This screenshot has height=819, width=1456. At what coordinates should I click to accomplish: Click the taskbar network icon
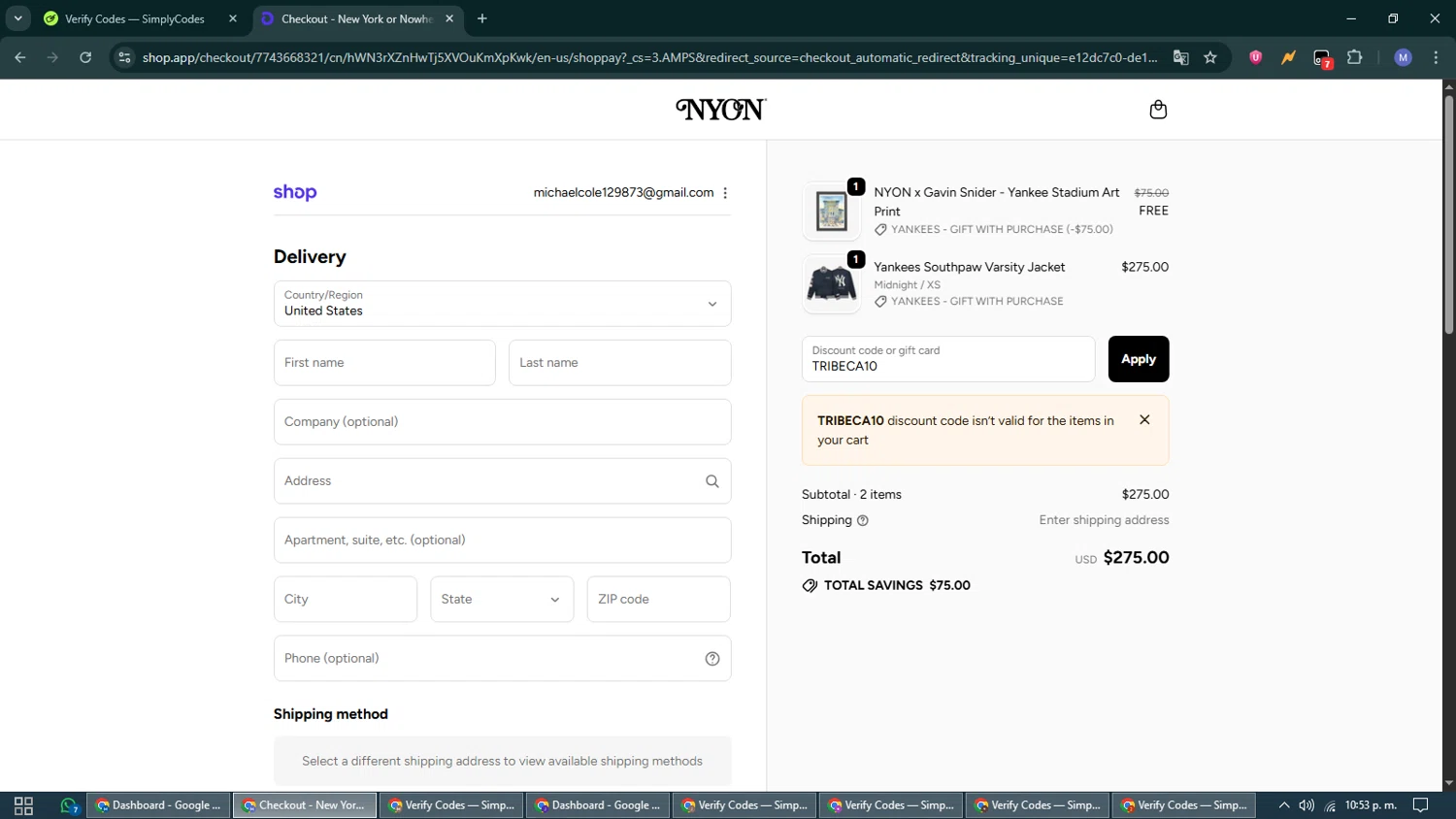[x=1330, y=805]
